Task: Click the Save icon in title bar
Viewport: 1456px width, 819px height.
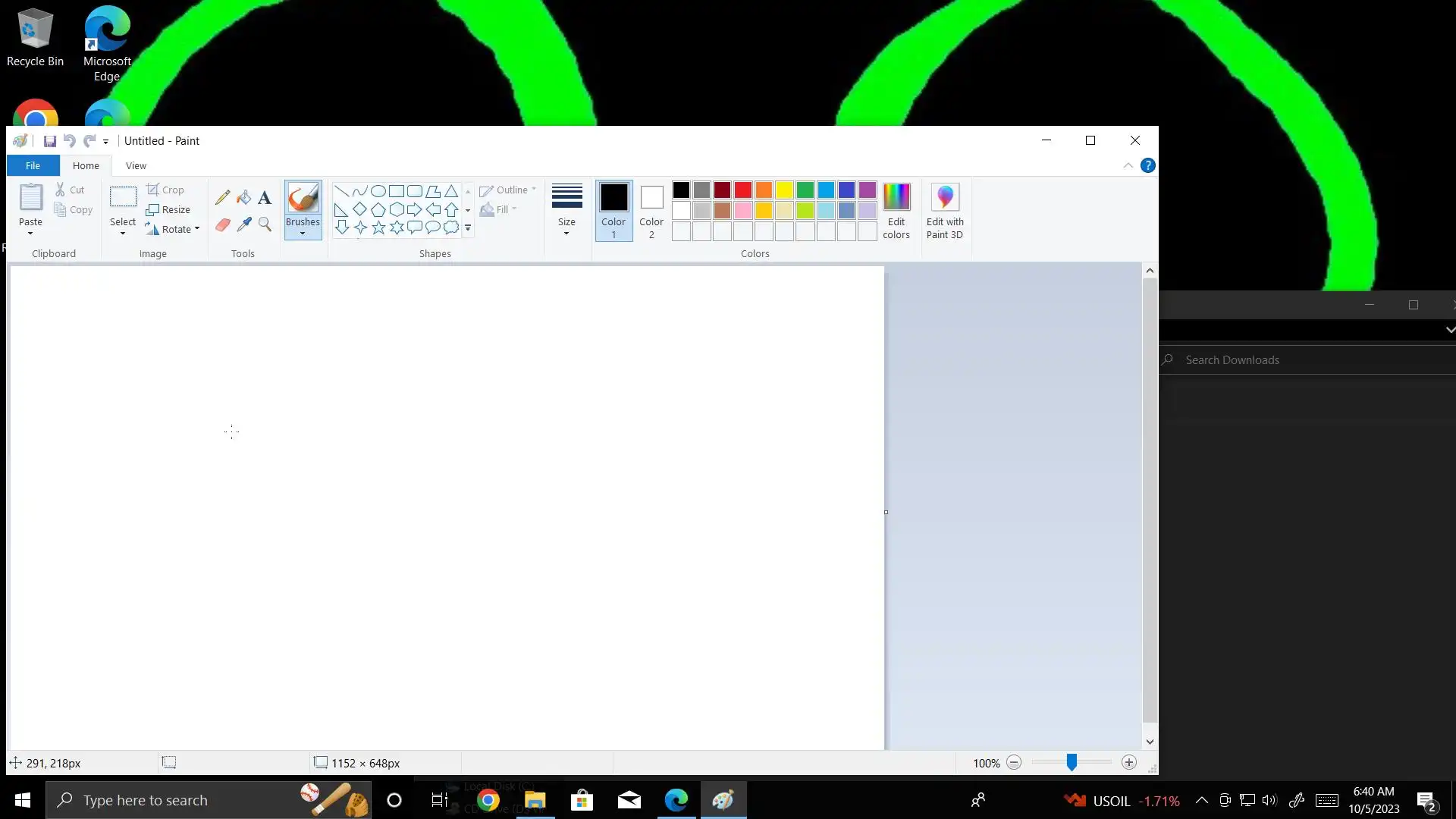Action: point(49,141)
